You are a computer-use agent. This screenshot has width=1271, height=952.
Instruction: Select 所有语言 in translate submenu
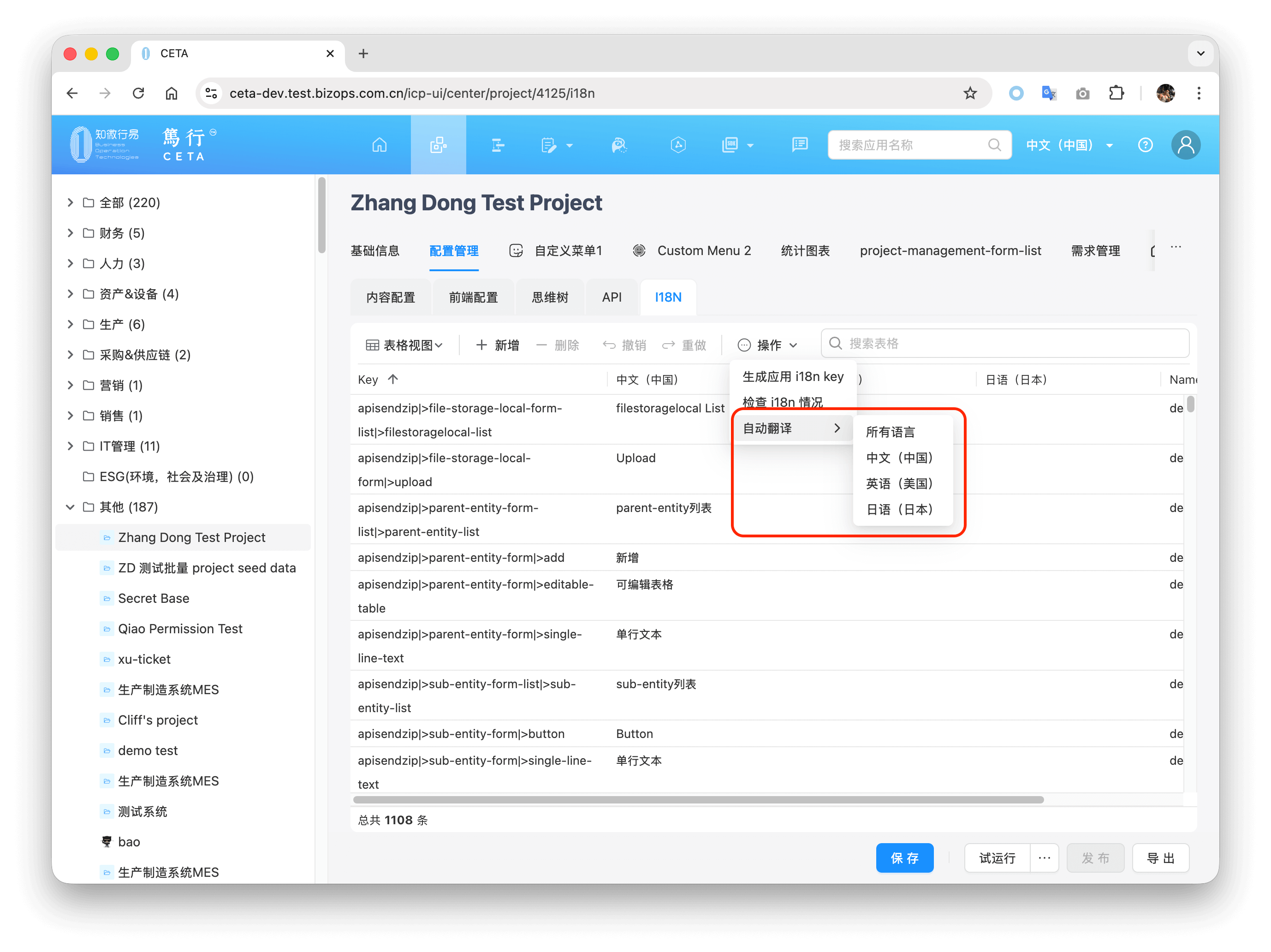903,432
